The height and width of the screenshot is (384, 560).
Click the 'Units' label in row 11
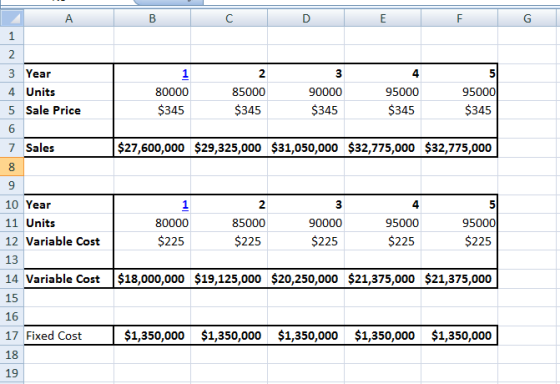40,223
